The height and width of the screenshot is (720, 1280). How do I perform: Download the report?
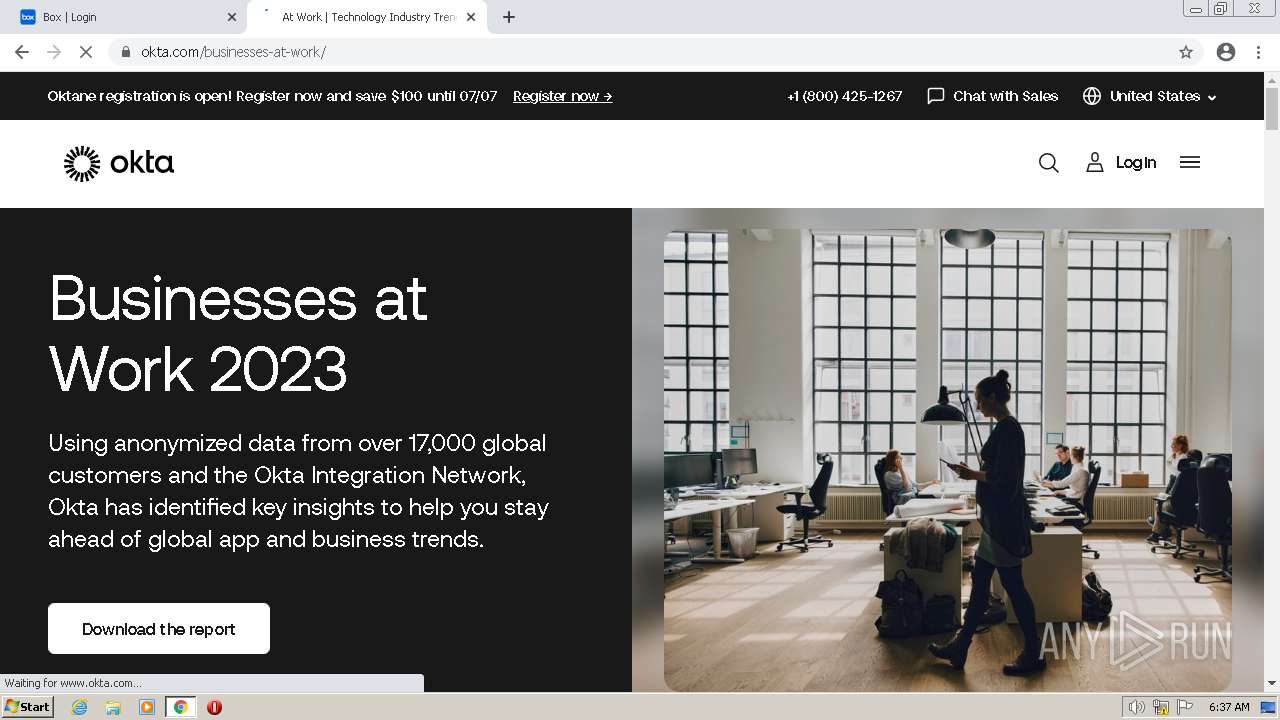pos(159,629)
